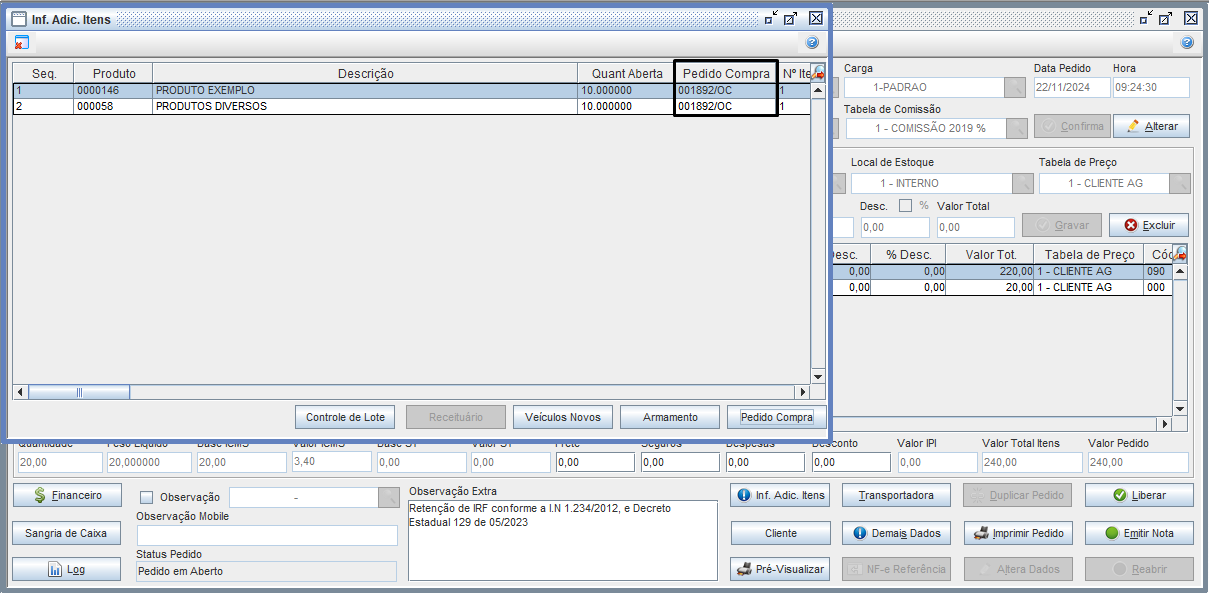Click the help icon in the background order window

pyautogui.click(x=1187, y=43)
